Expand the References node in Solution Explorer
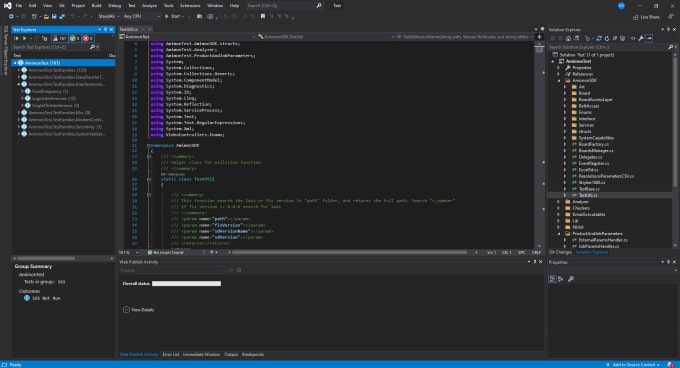680x368 pixels. pos(559,74)
